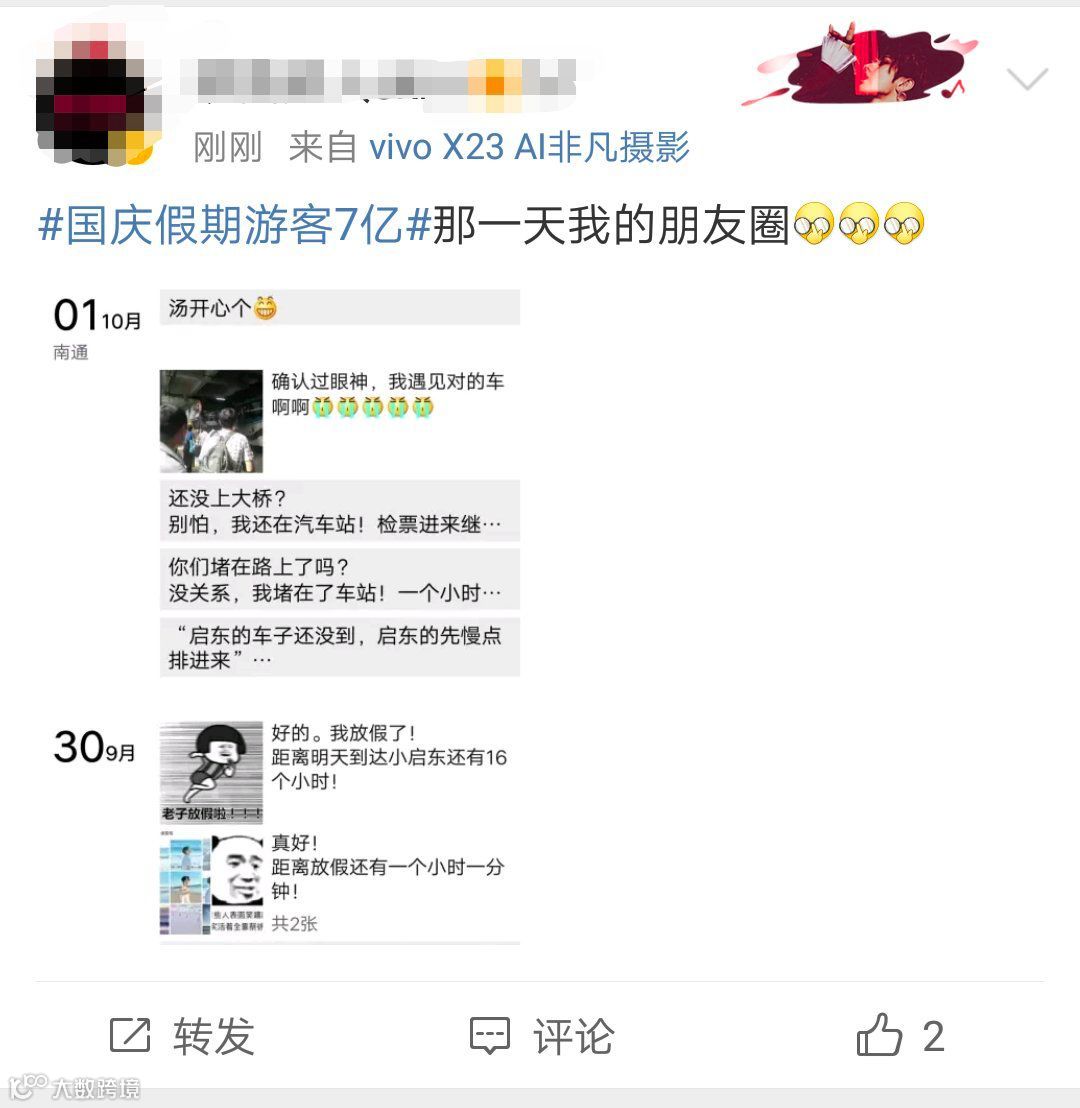
Task: Open the 转发 repost button label
Action: click(214, 1037)
